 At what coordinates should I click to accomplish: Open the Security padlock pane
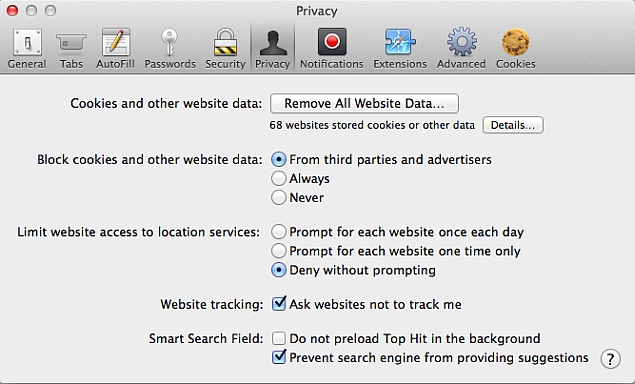226,49
